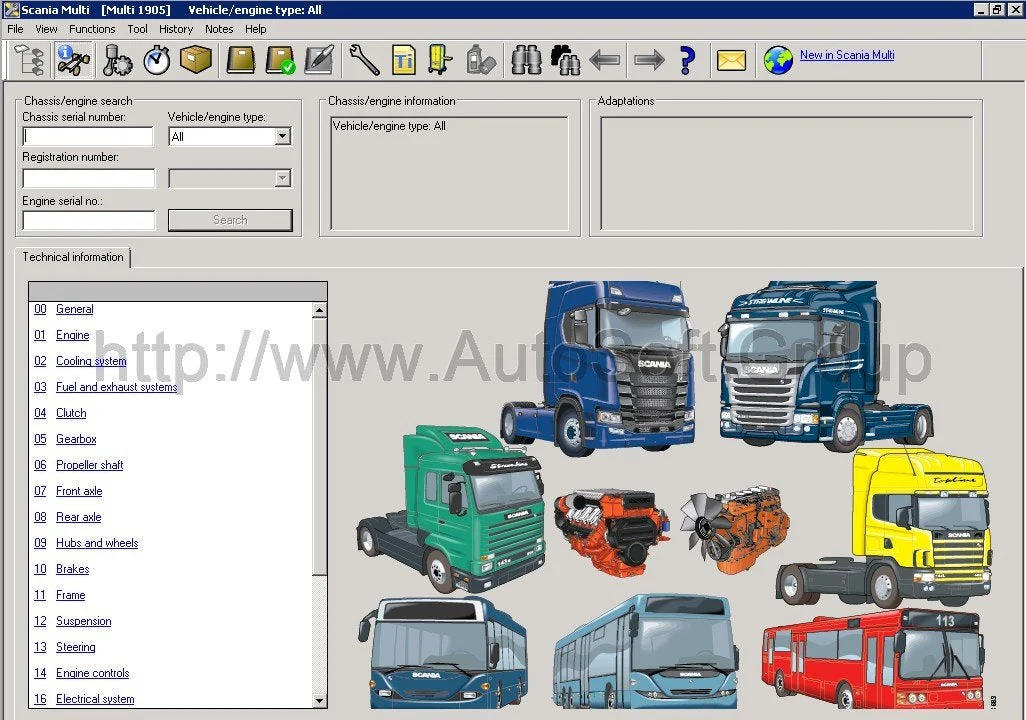
Task: Click the pencil notes icon
Action: coord(319,60)
